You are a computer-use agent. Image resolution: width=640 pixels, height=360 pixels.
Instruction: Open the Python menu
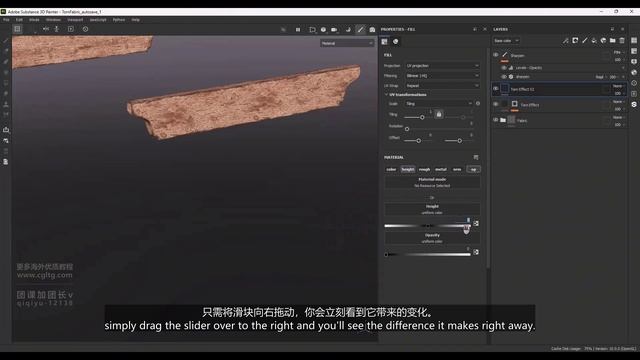(119, 20)
